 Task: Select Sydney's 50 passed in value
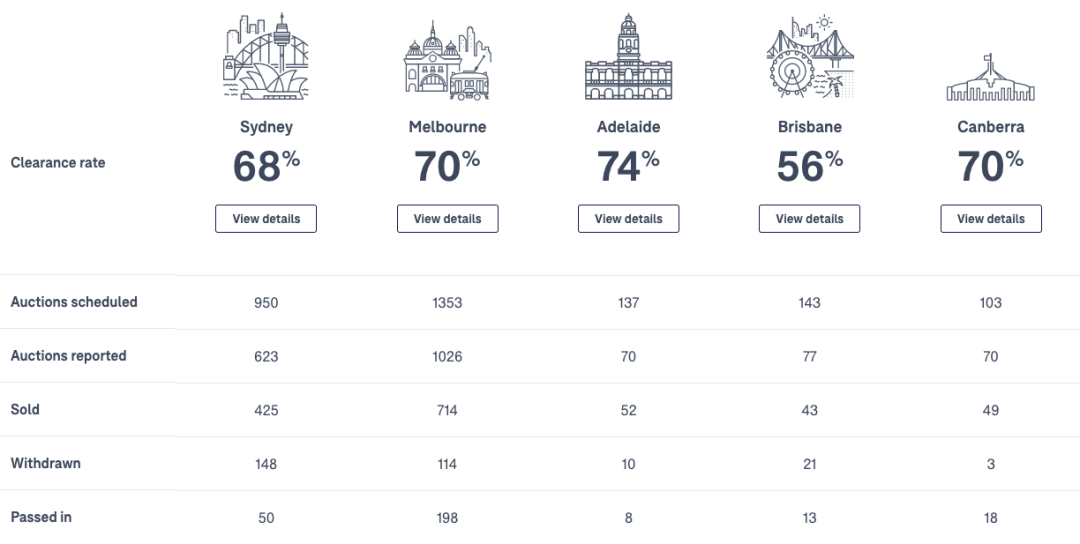266,517
